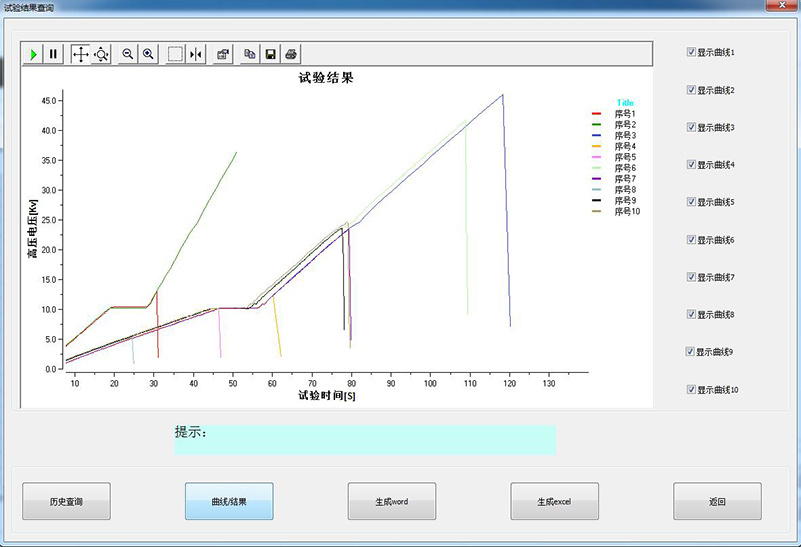Click the 返回 button
The height and width of the screenshot is (547, 801).
[x=717, y=502]
